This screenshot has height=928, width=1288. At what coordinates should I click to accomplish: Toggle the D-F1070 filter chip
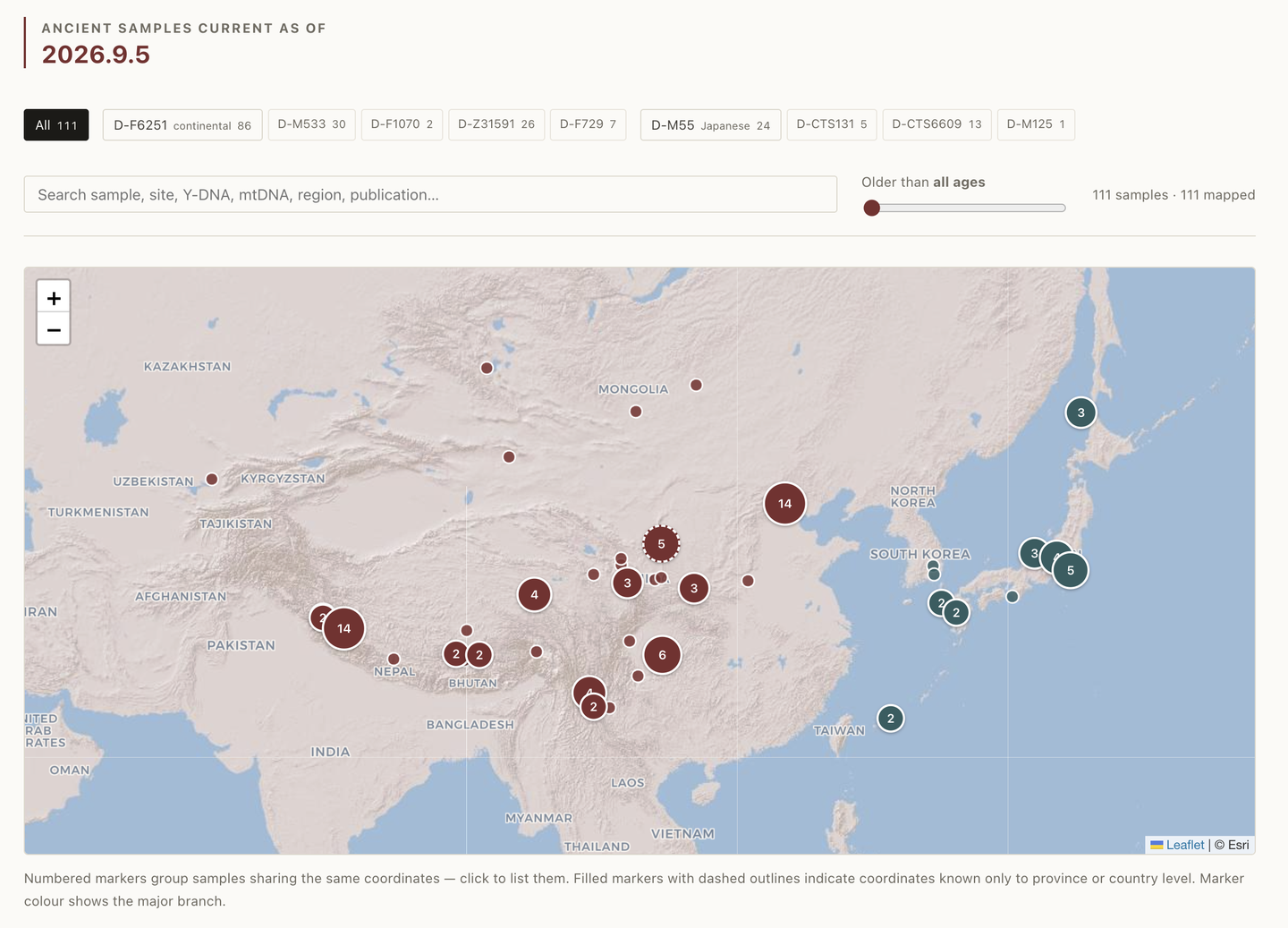coord(402,124)
